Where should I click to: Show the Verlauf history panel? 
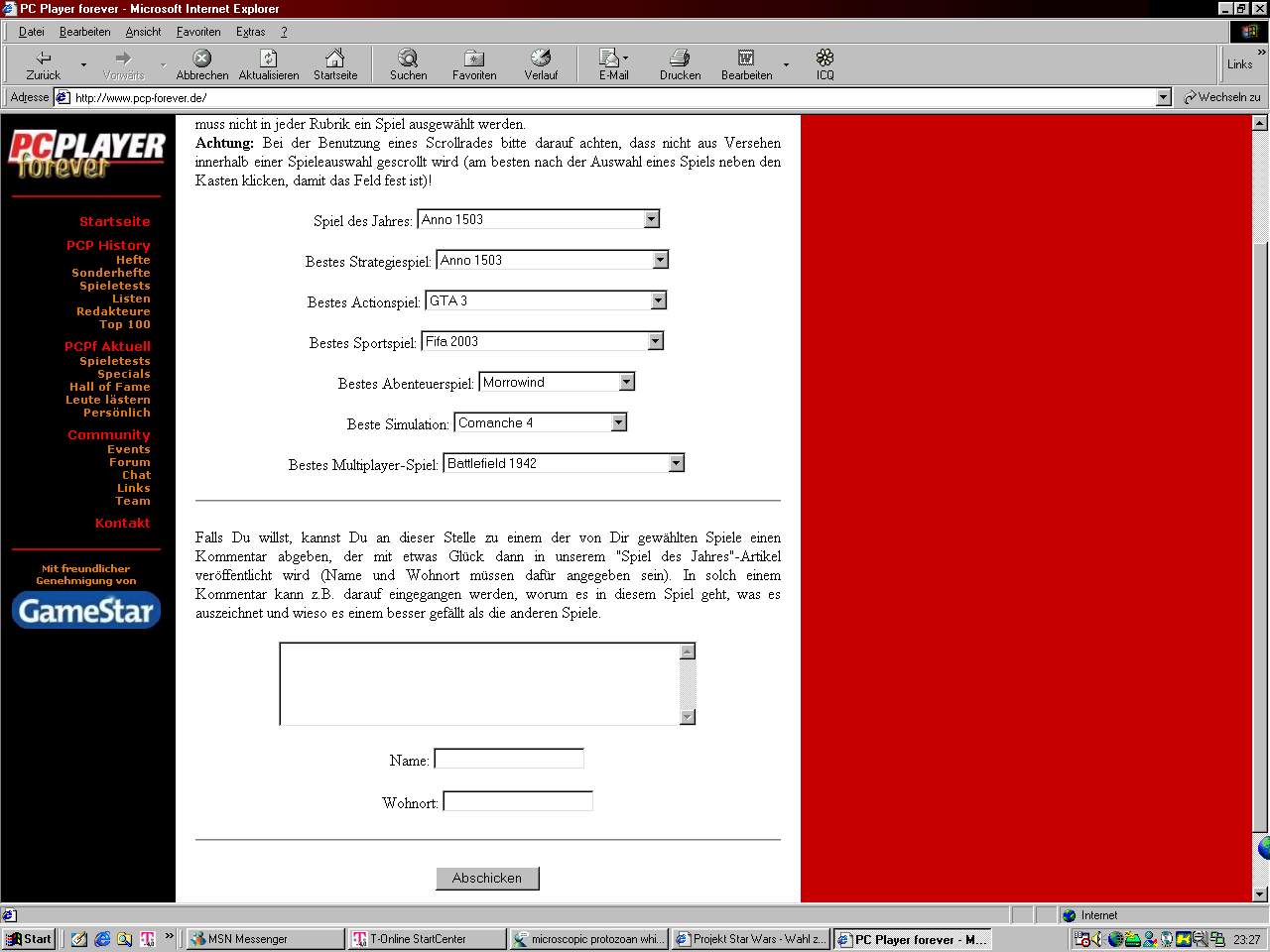541,65
